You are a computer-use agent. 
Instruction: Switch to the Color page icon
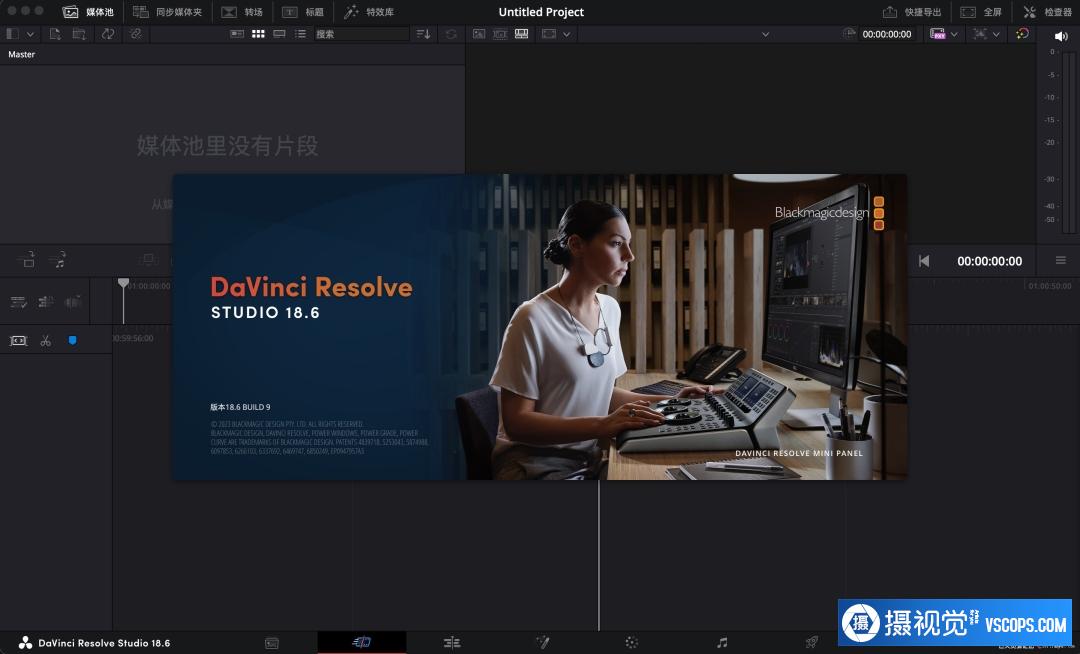coord(632,643)
